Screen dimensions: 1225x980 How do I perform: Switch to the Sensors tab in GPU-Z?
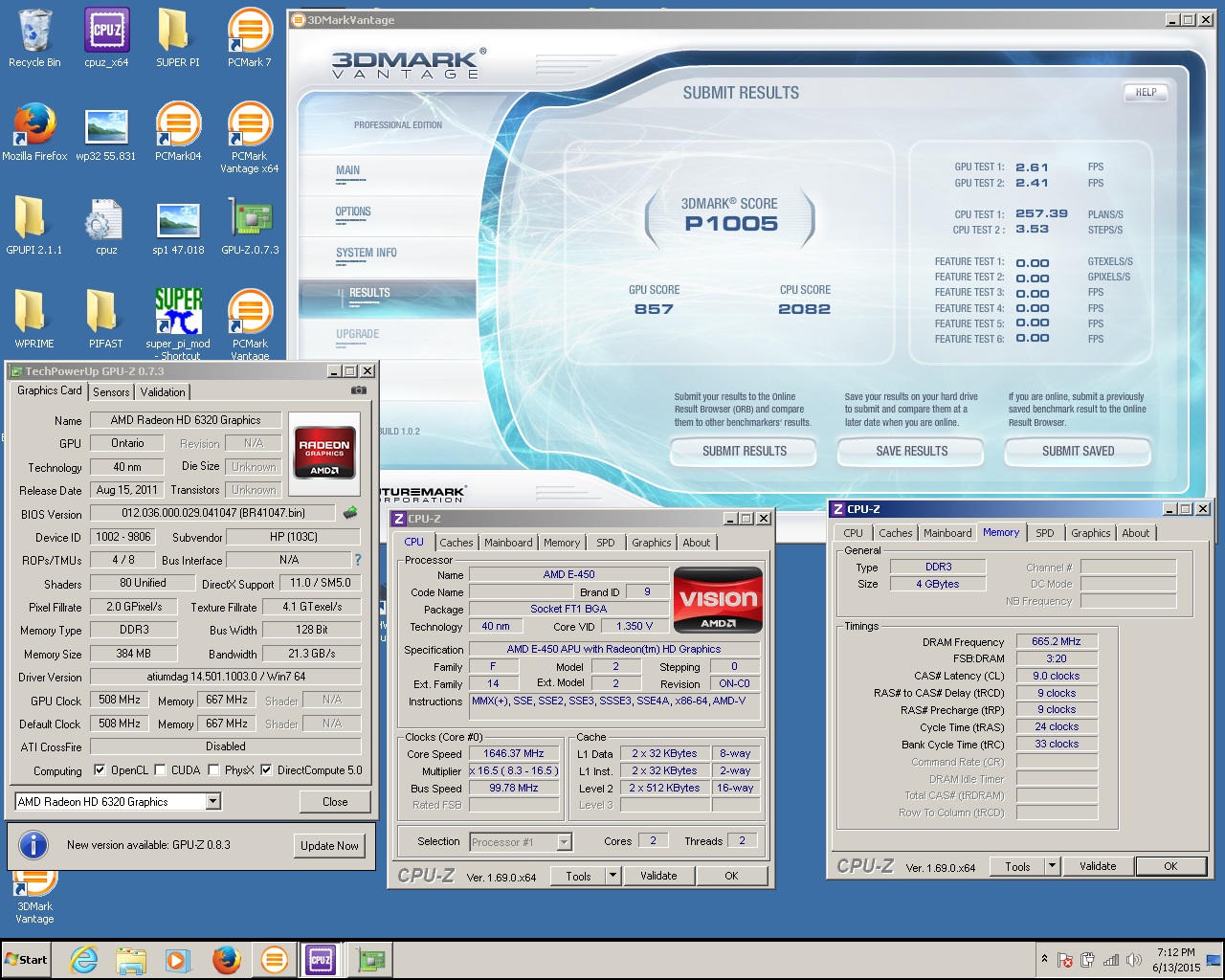[111, 392]
